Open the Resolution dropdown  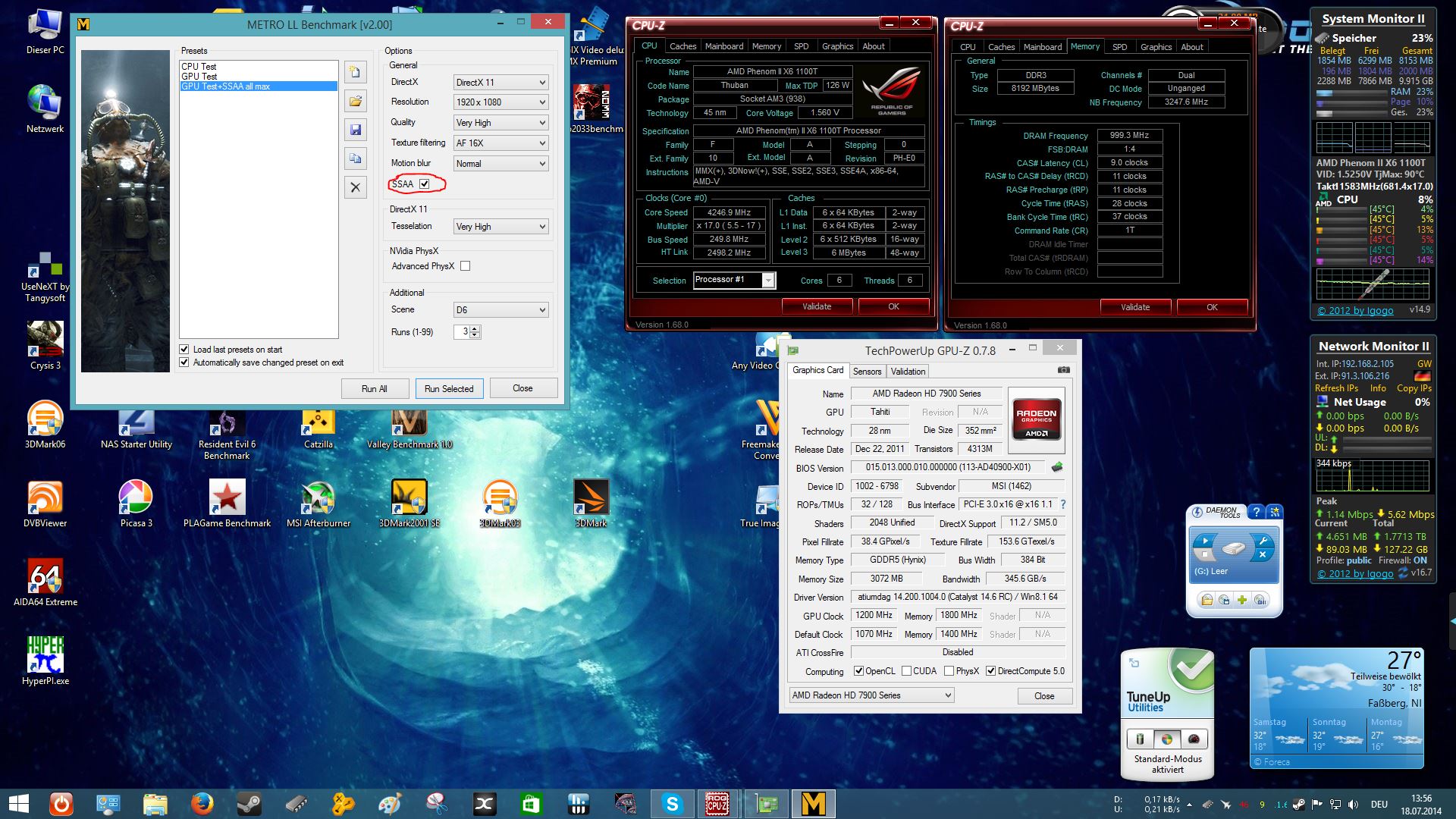pos(500,102)
